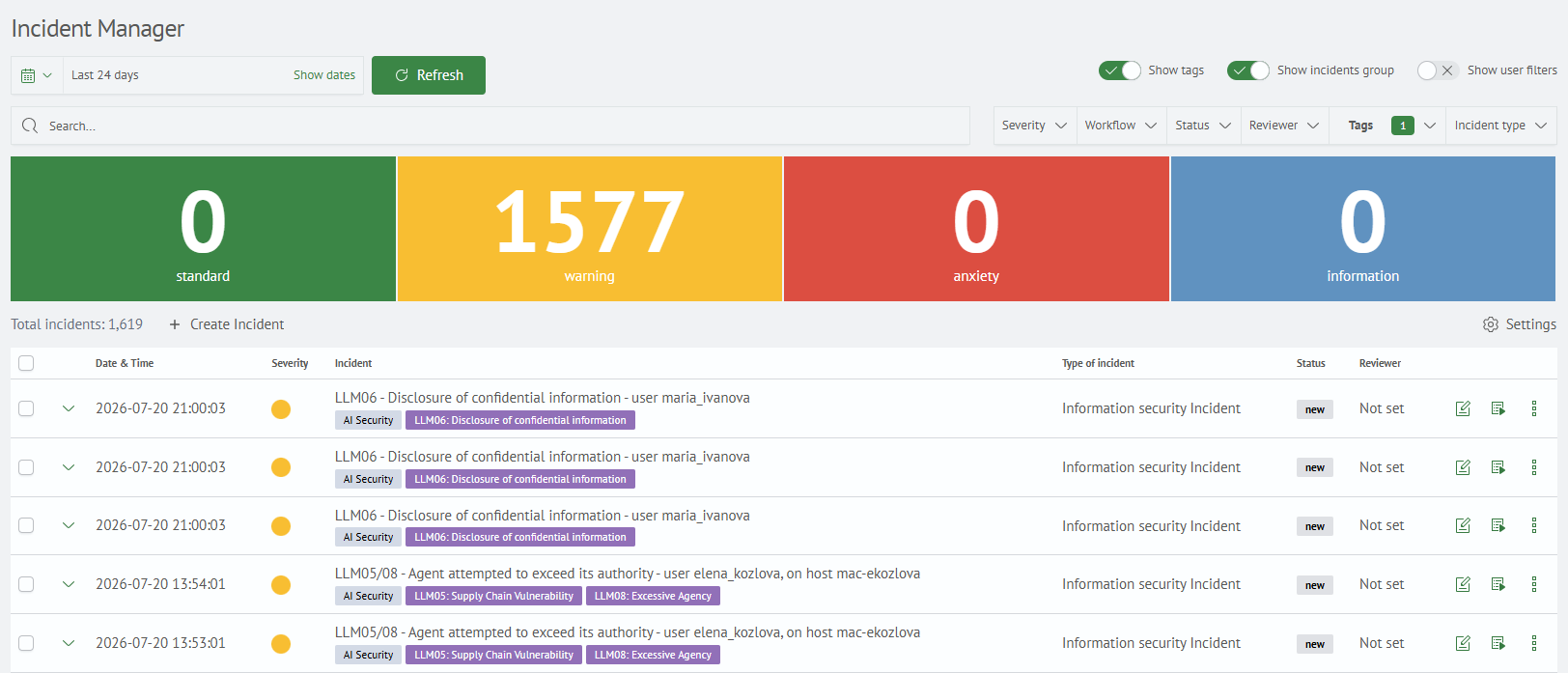Edit the 13:53:01 elena_kozlova incident
1568x673 pixels.
(x=1463, y=643)
